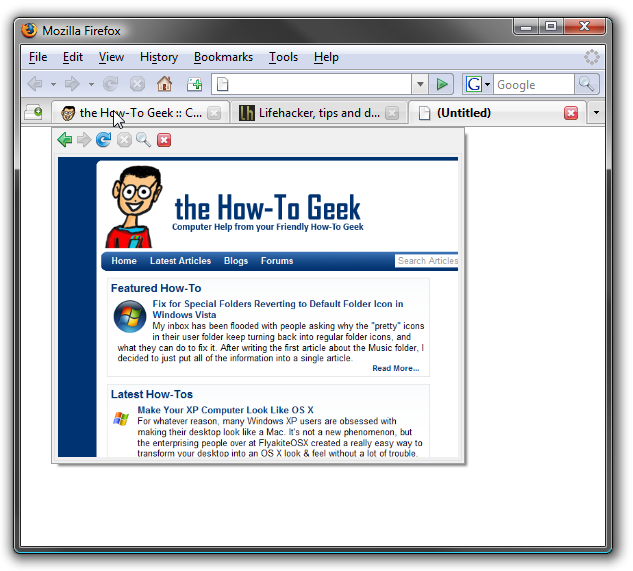Open the Fix for Special Folders article link
633x571 pixels.
click(x=278, y=309)
